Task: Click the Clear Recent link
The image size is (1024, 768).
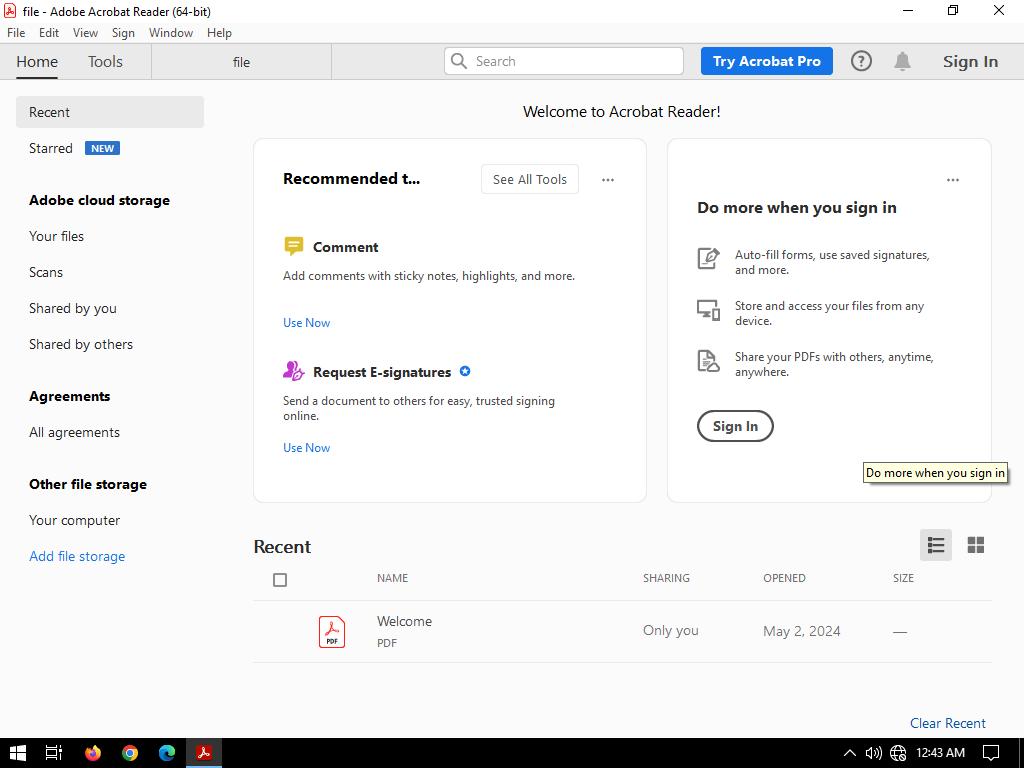Action: click(x=947, y=723)
